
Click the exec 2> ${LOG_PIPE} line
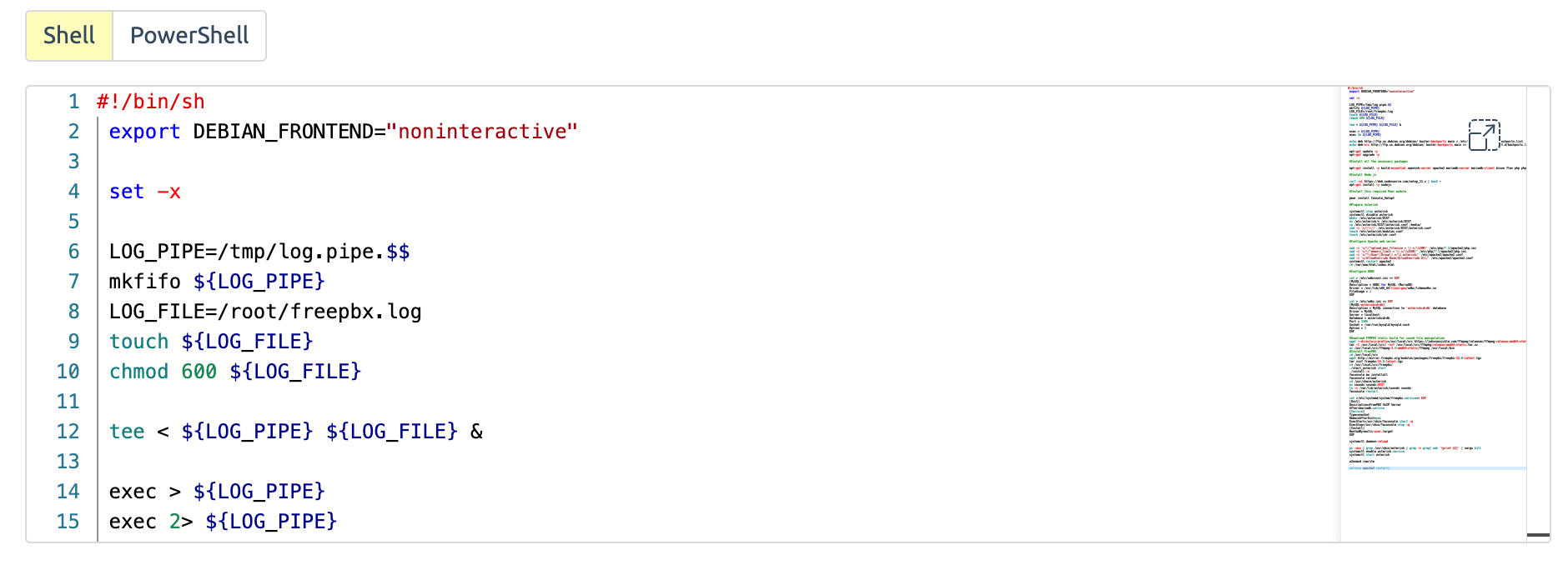pyautogui.click(x=223, y=522)
